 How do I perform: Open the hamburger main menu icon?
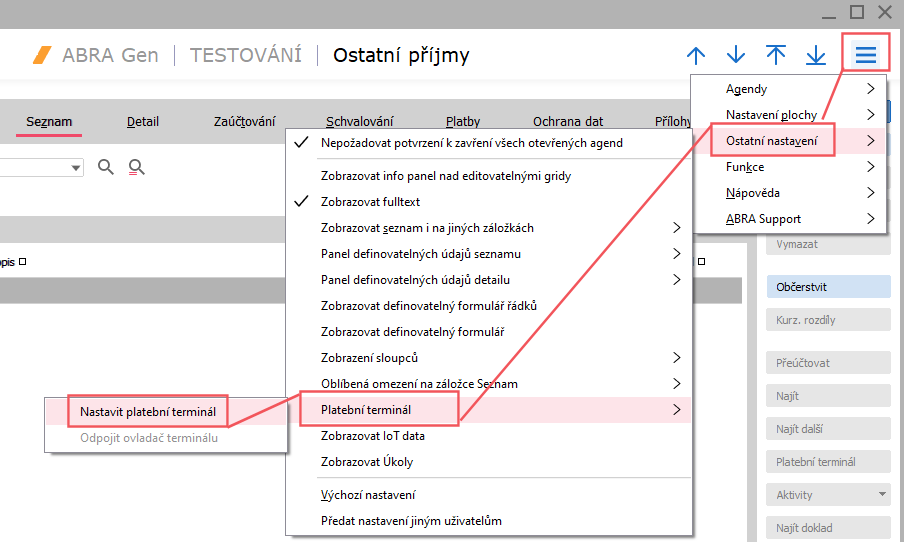tap(865, 55)
